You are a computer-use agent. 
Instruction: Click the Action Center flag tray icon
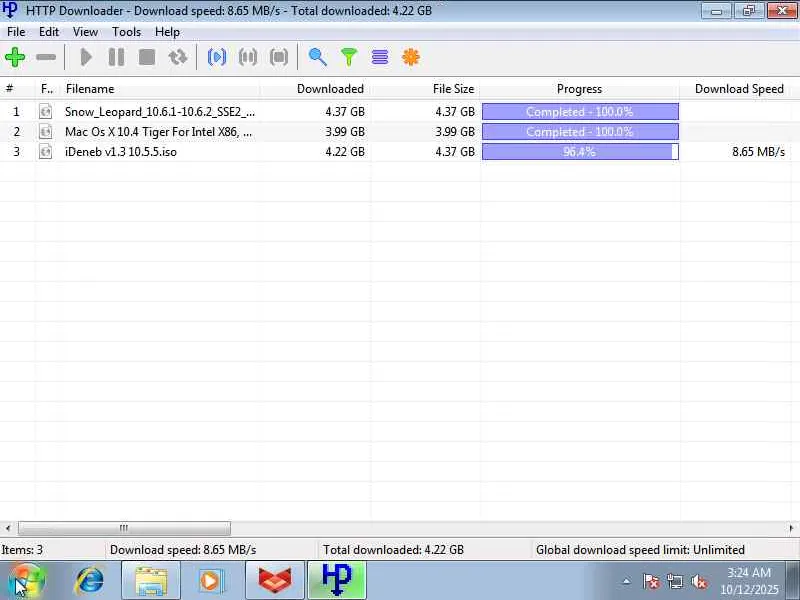click(x=651, y=581)
